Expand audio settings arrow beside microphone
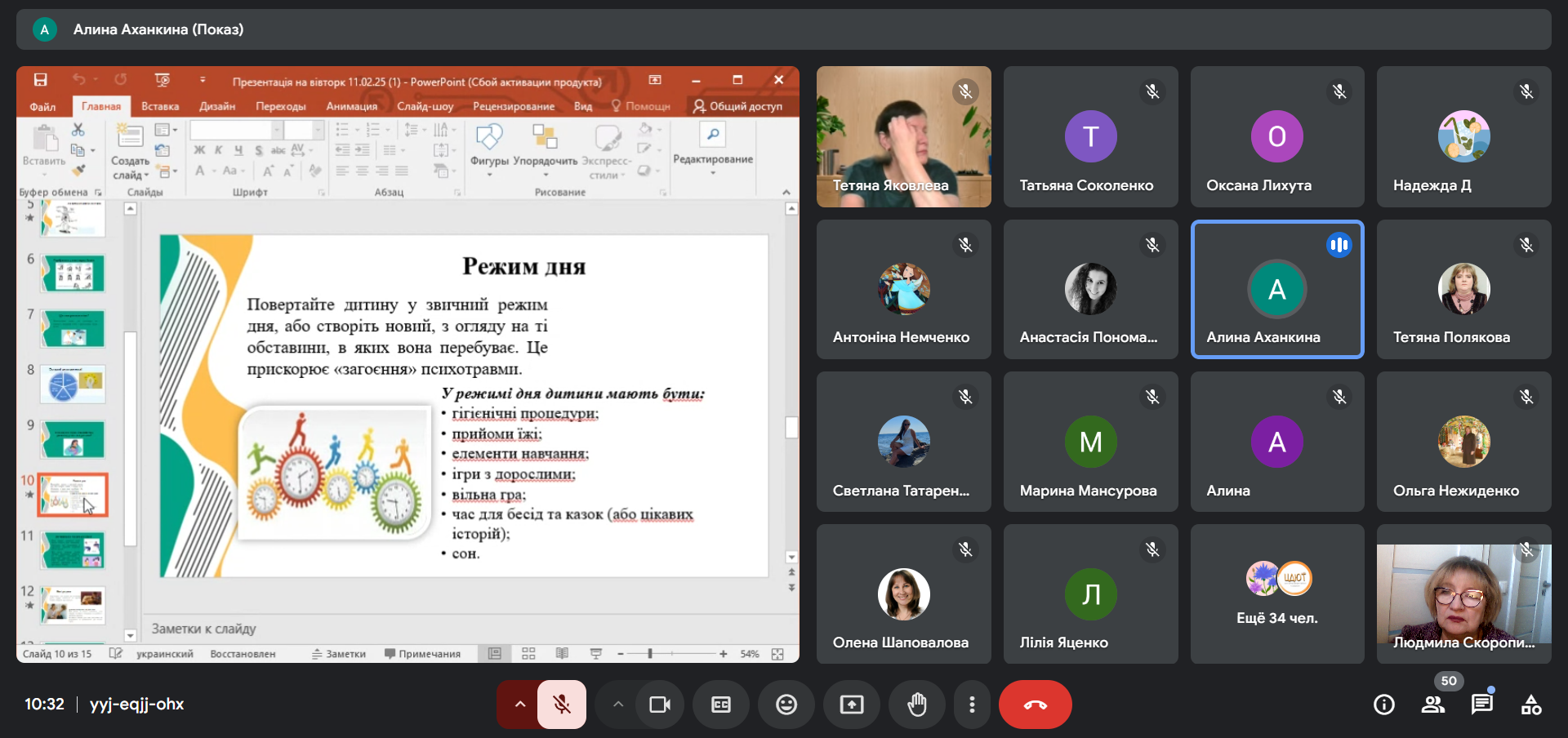The height and width of the screenshot is (738, 1568). 519,705
